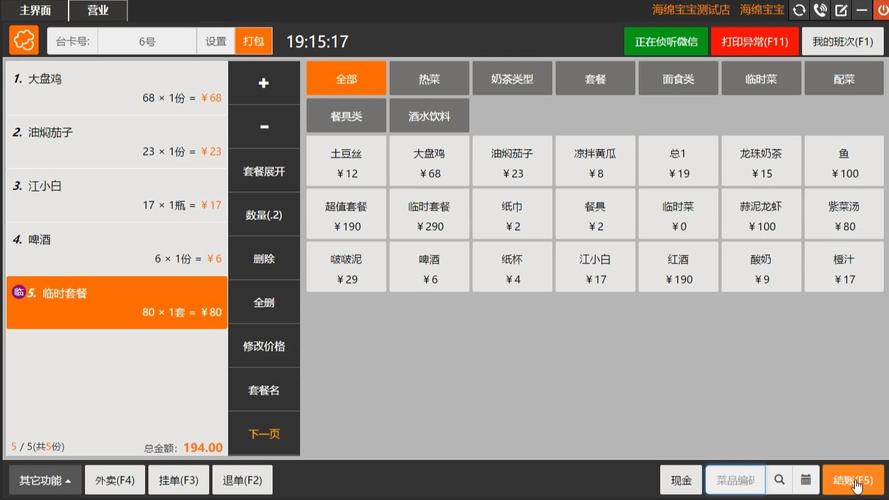Select the 套餐 category

pos(595,79)
